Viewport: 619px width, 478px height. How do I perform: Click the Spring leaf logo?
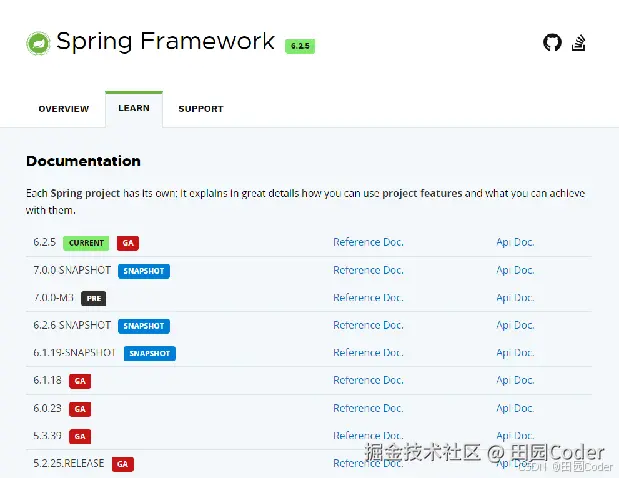click(x=38, y=43)
